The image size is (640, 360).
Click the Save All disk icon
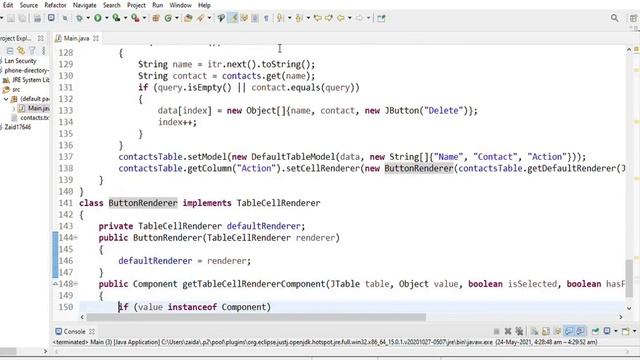22,18
